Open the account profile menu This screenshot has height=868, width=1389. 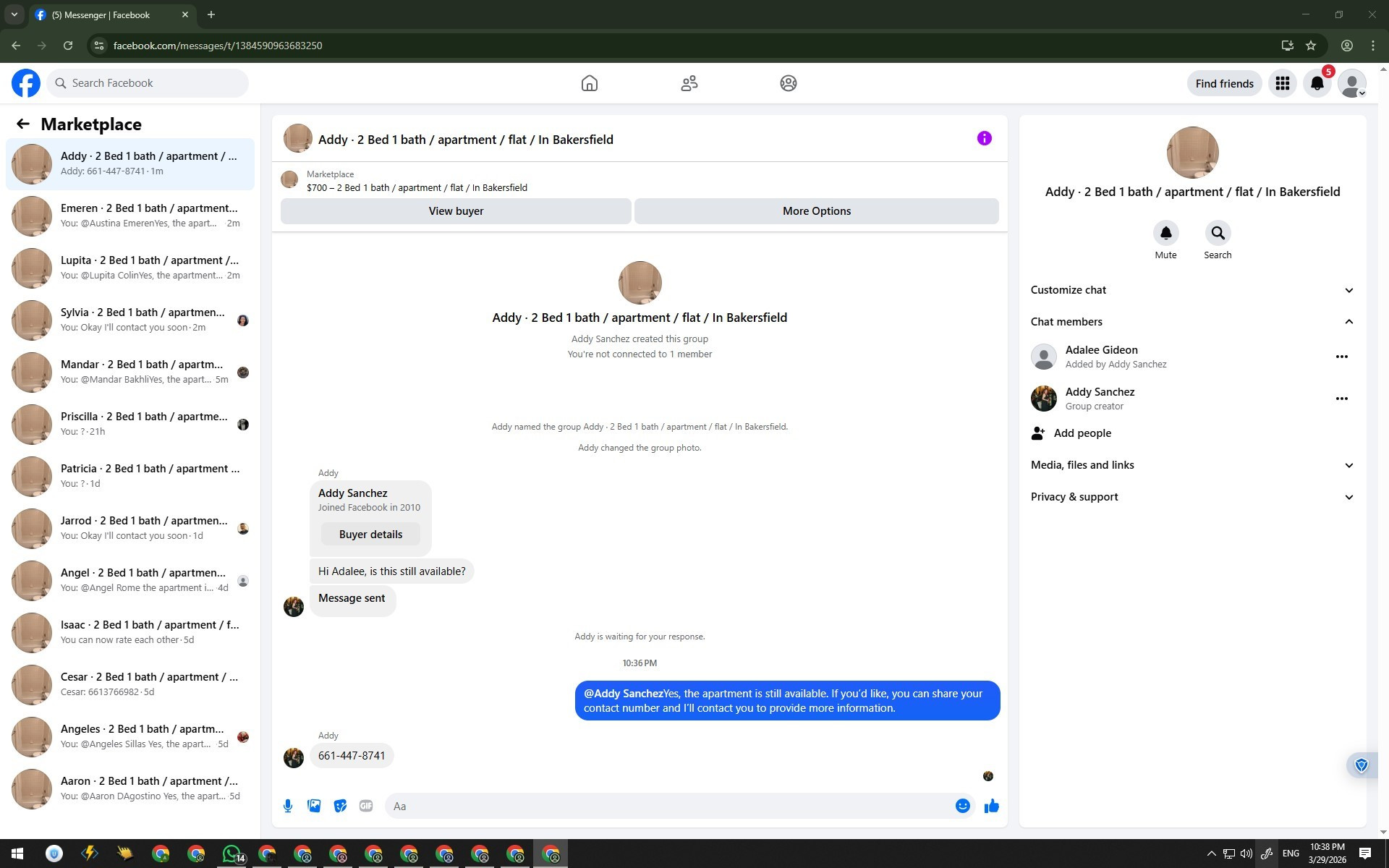click(1352, 83)
